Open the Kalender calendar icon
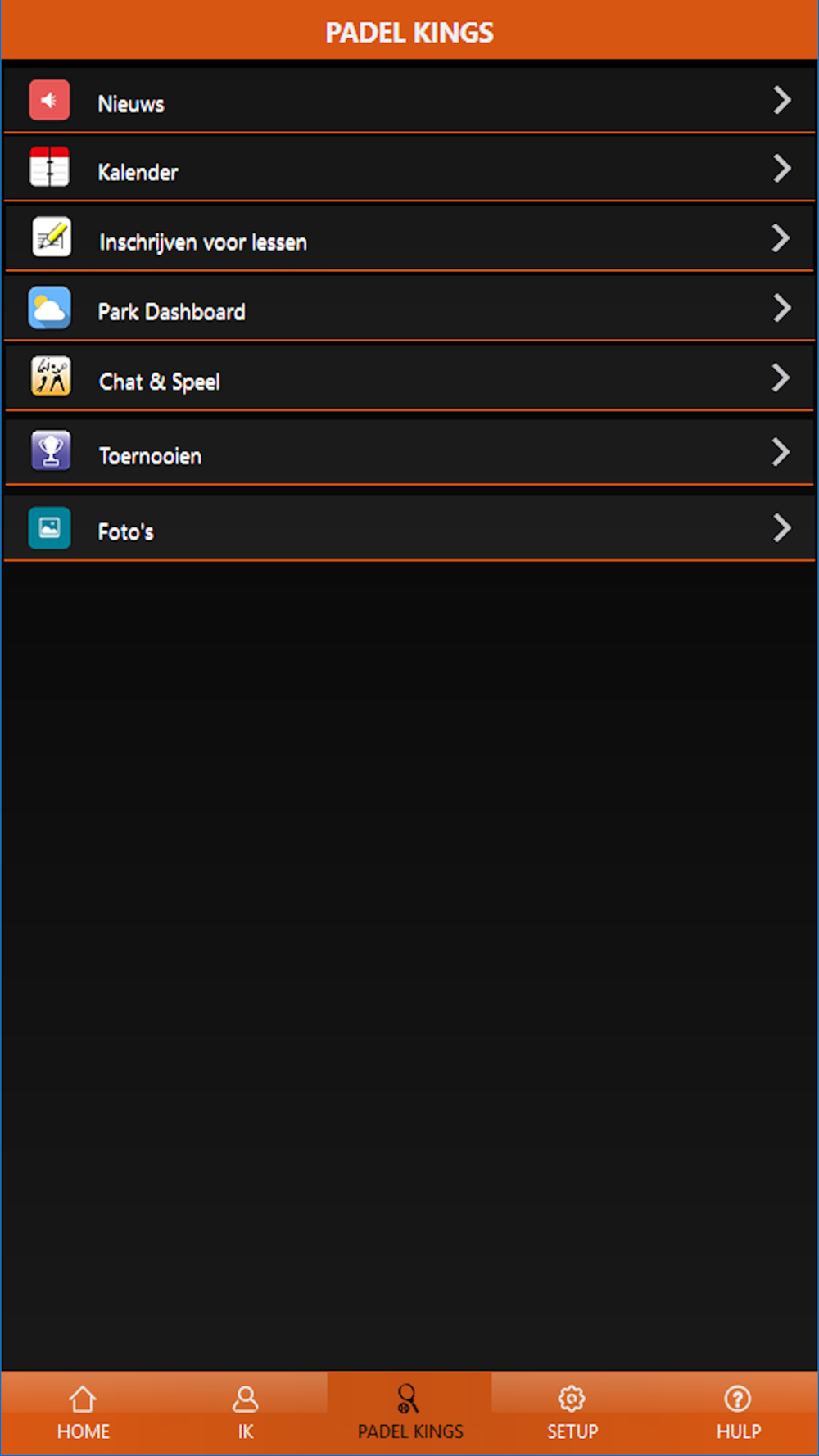Image resolution: width=819 pixels, height=1456 pixels. [x=49, y=168]
